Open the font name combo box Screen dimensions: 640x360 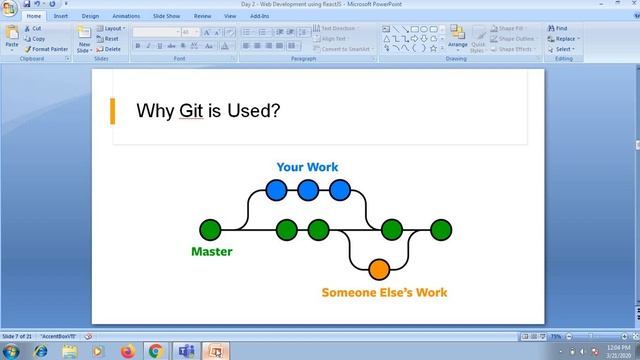click(x=156, y=32)
